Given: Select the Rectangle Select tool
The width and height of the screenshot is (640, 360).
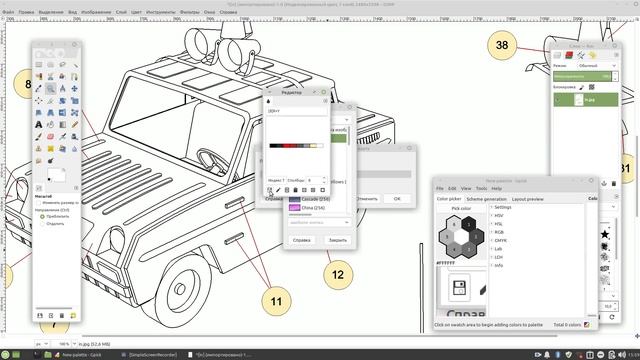Looking at the screenshot, I should tap(39, 64).
